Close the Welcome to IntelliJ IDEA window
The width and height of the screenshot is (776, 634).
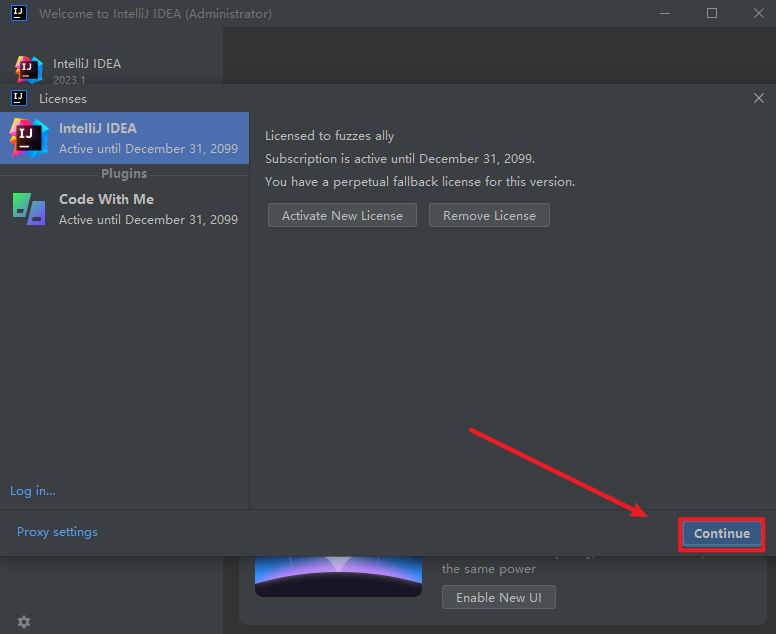759,13
